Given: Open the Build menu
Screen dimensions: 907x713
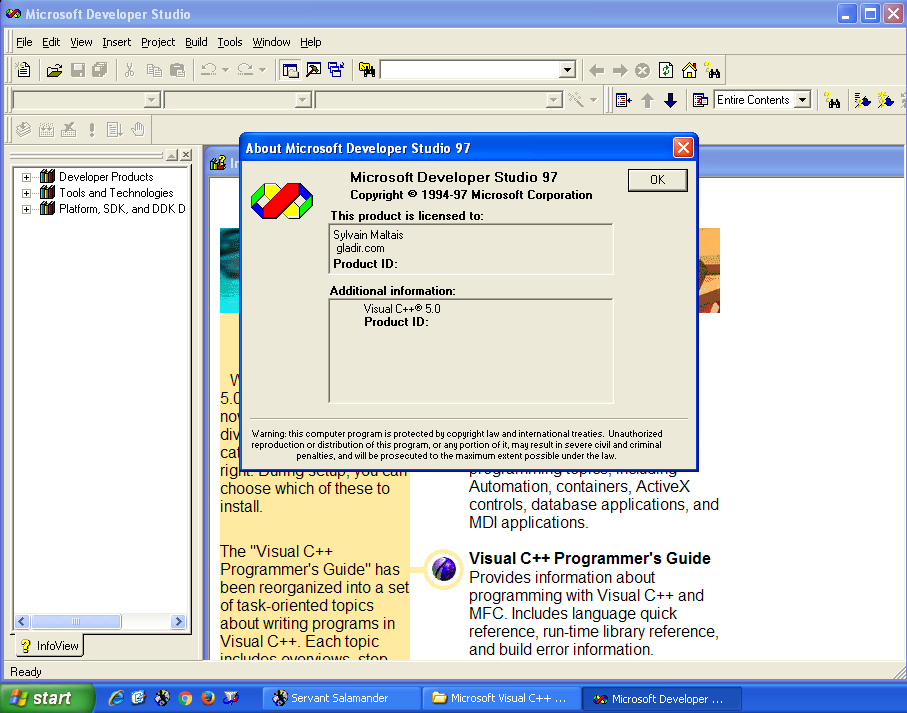Looking at the screenshot, I should coord(196,42).
